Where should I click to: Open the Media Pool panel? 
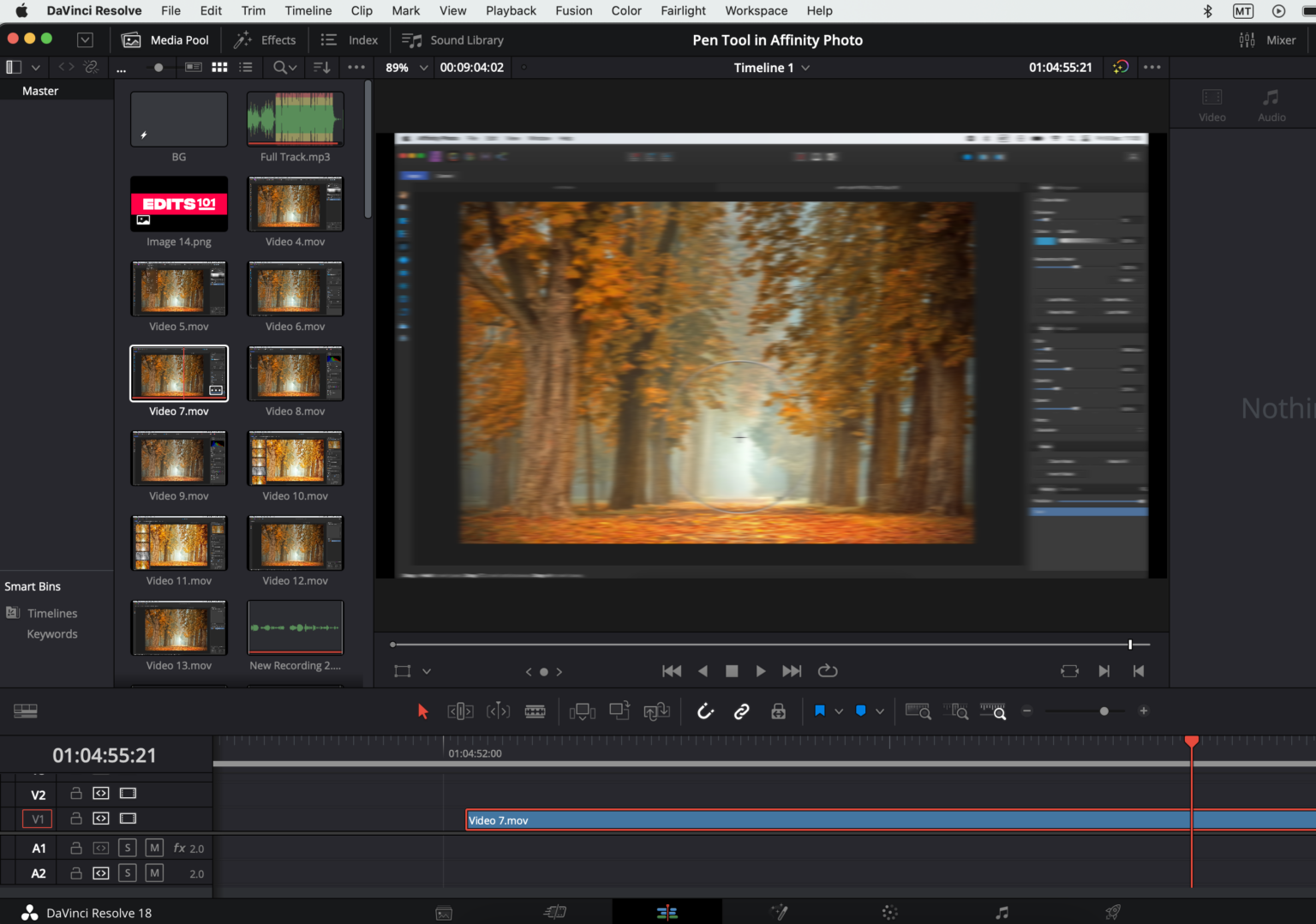[165, 40]
